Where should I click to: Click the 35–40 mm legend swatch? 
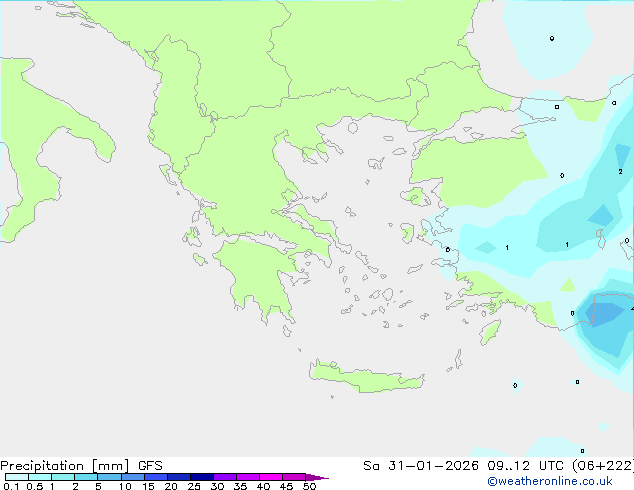pyautogui.click(x=247, y=477)
